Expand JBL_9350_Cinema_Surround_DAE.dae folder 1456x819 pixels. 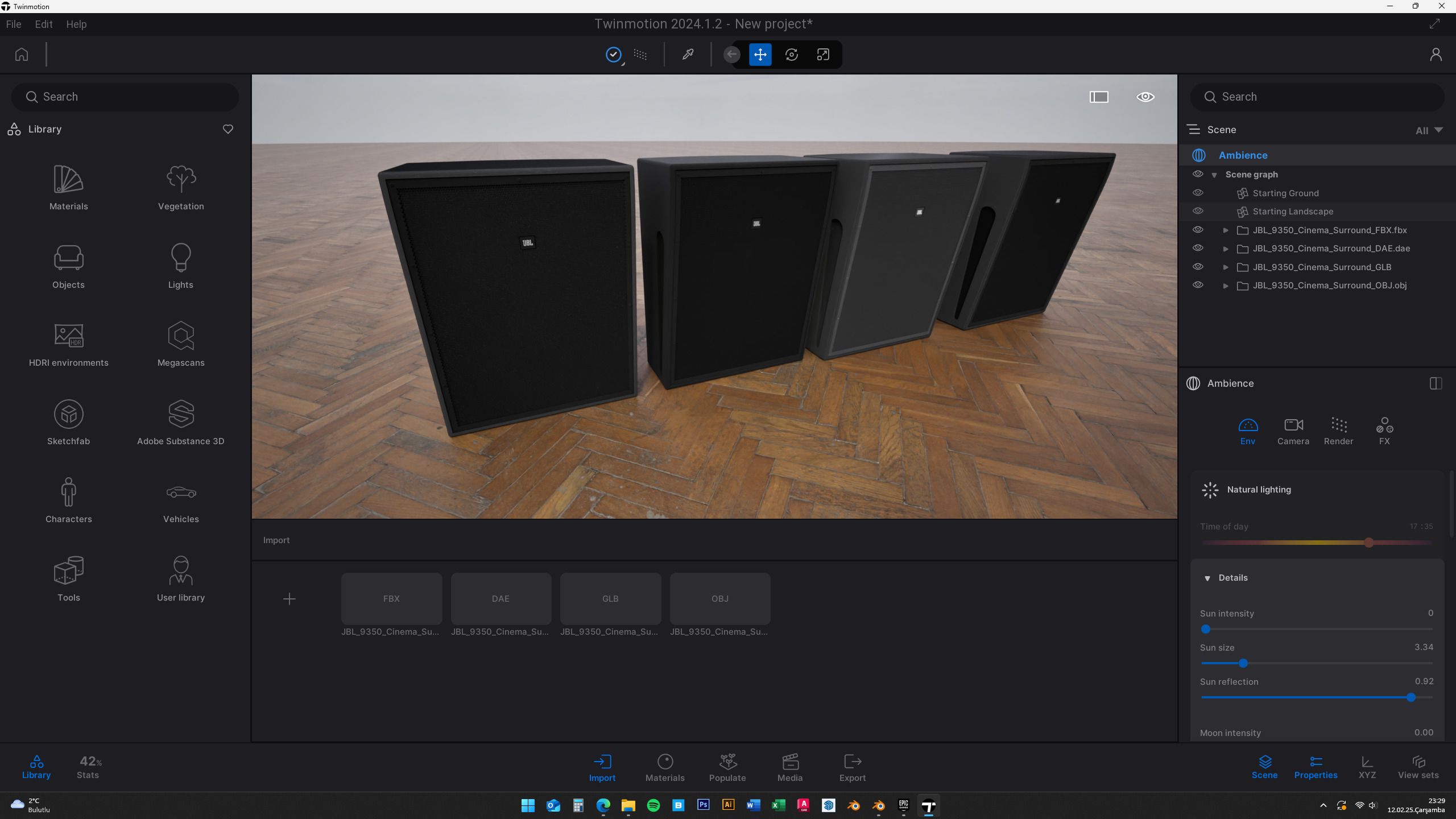click(1226, 249)
